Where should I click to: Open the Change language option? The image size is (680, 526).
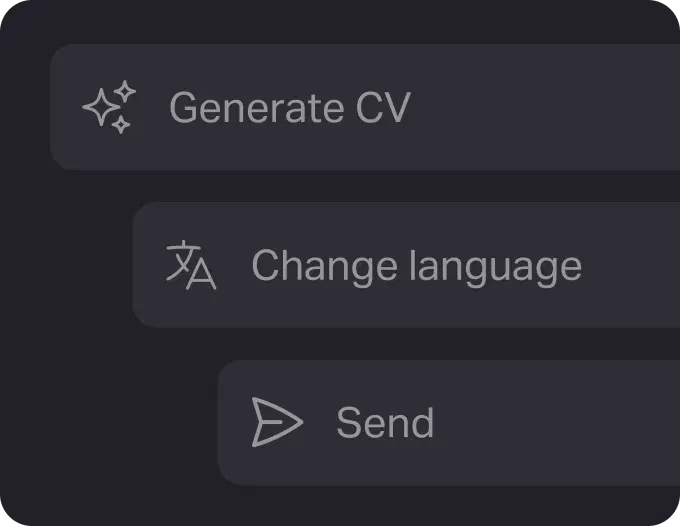click(x=416, y=266)
